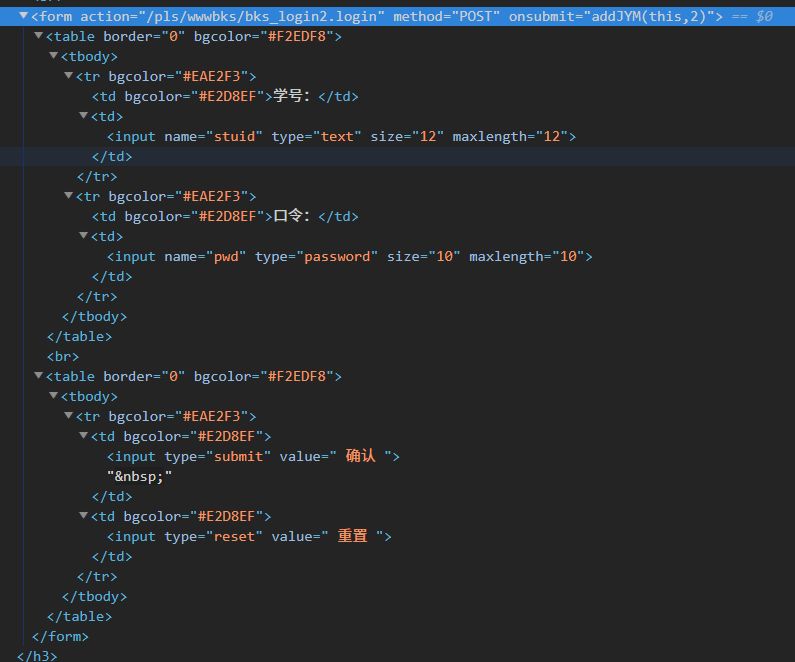795x662 pixels.
Task: Select the </table> tag just before </form>
Action: coord(80,616)
